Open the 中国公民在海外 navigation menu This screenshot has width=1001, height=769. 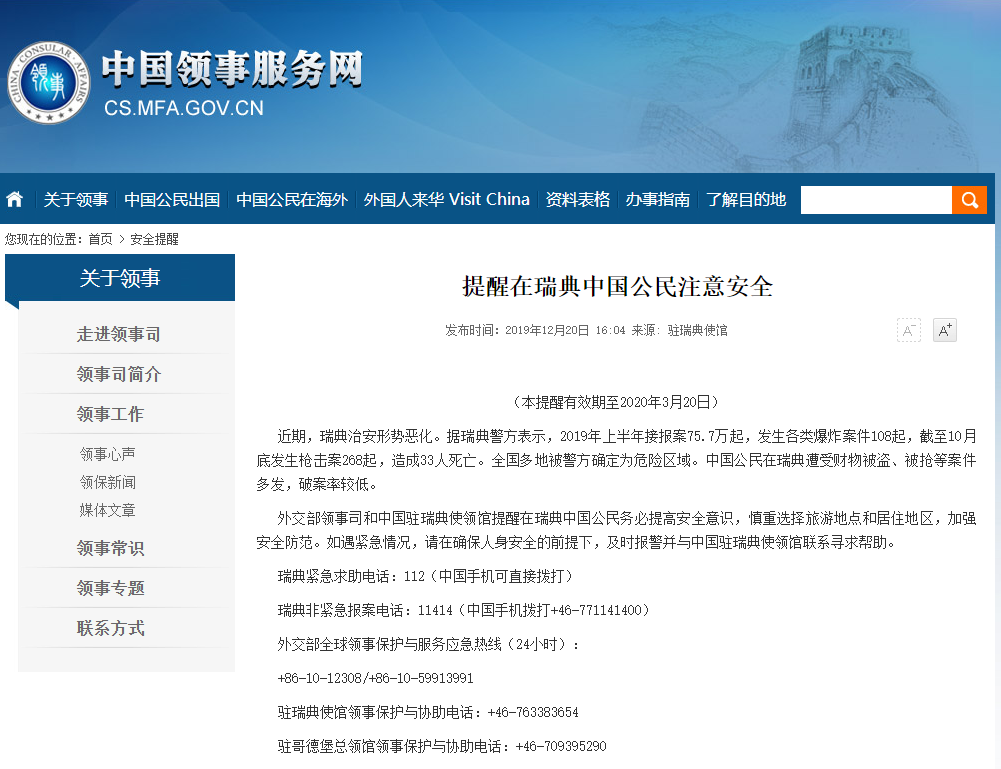tap(292, 200)
